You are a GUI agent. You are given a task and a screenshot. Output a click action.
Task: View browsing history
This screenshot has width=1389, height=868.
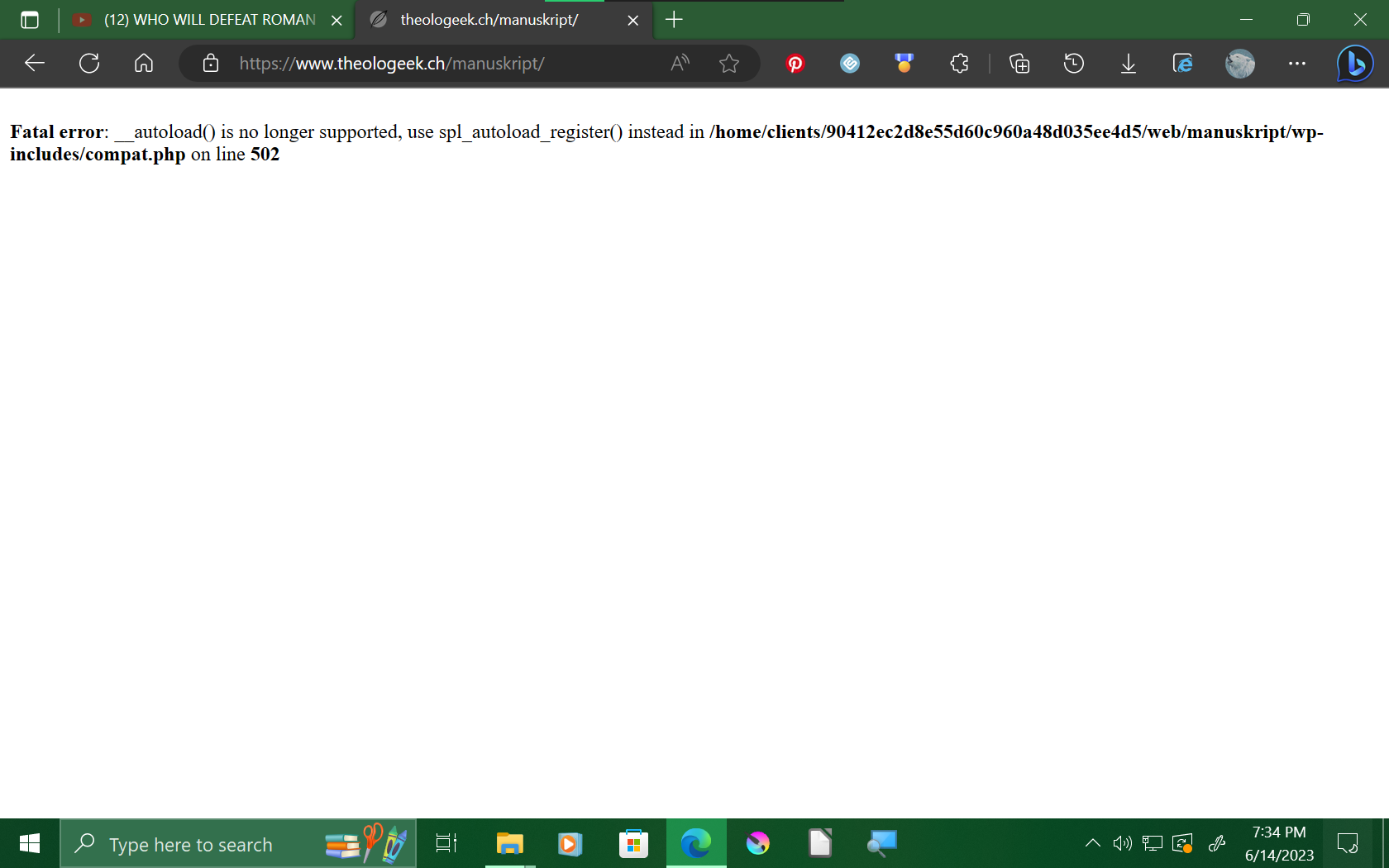click(1073, 63)
